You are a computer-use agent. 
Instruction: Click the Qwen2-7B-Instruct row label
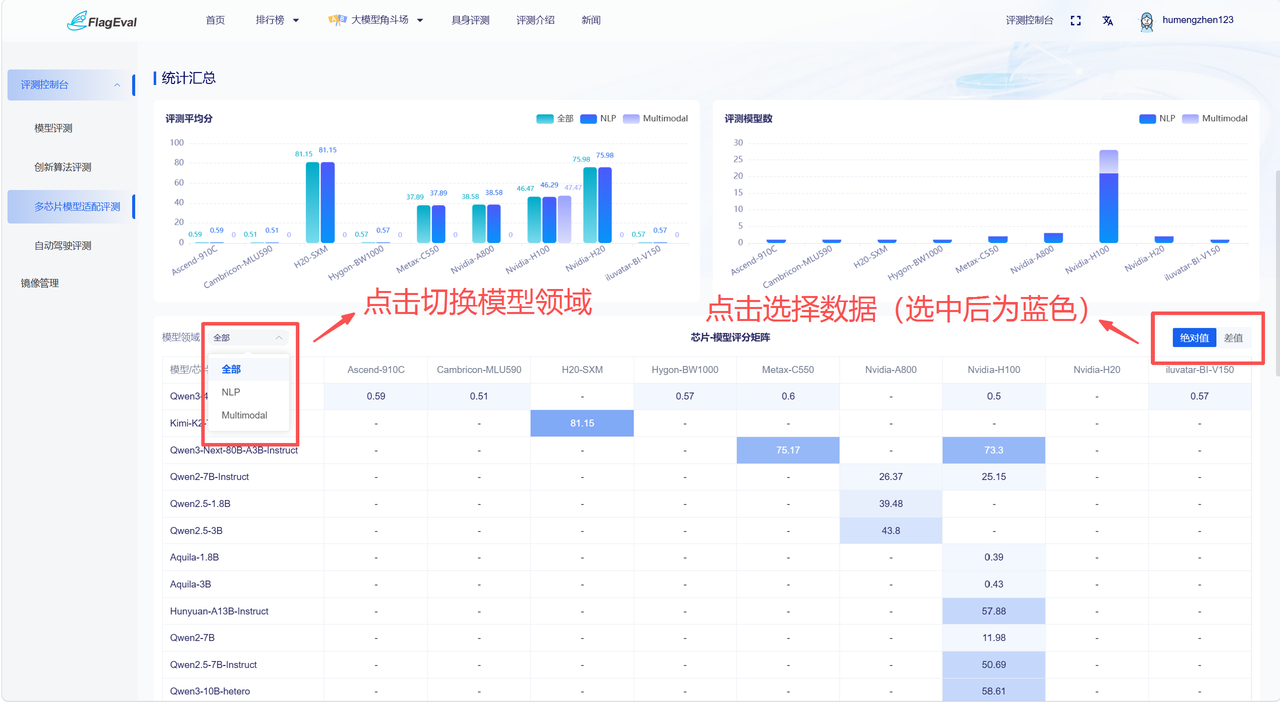[x=210, y=477]
